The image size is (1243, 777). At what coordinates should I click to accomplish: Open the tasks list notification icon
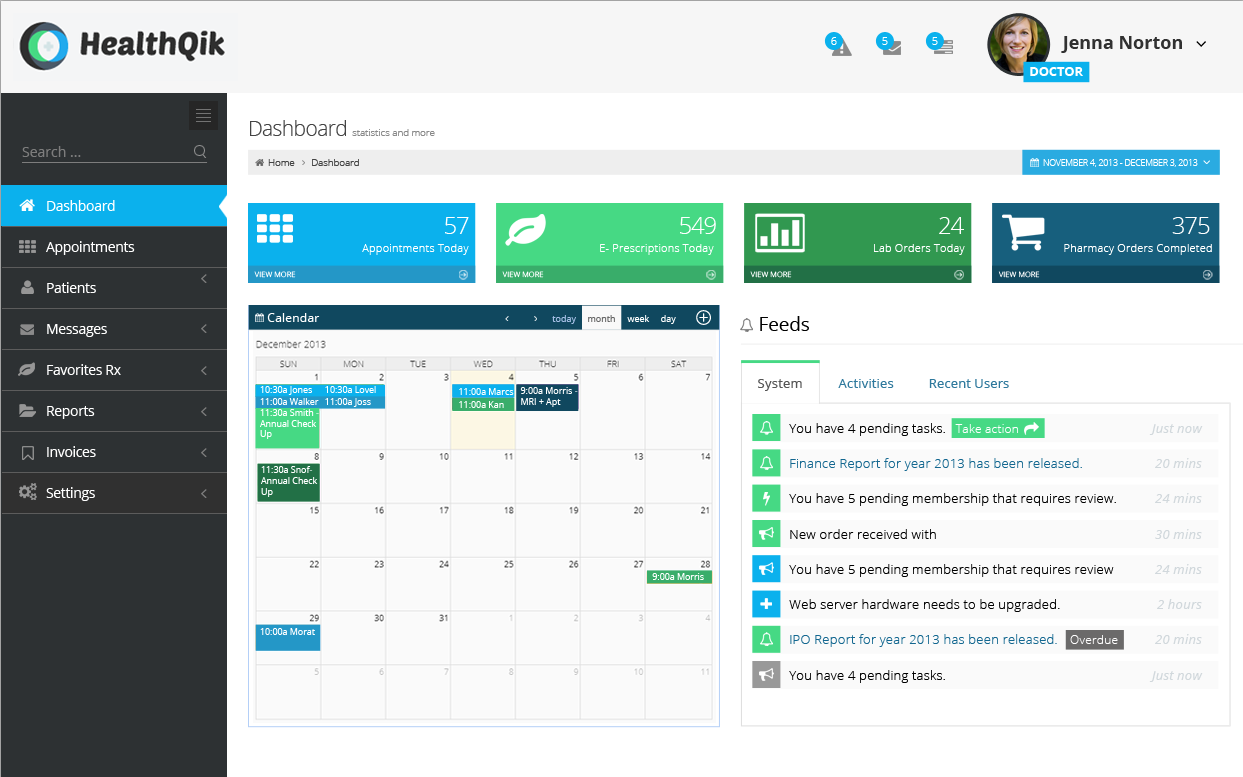point(940,45)
